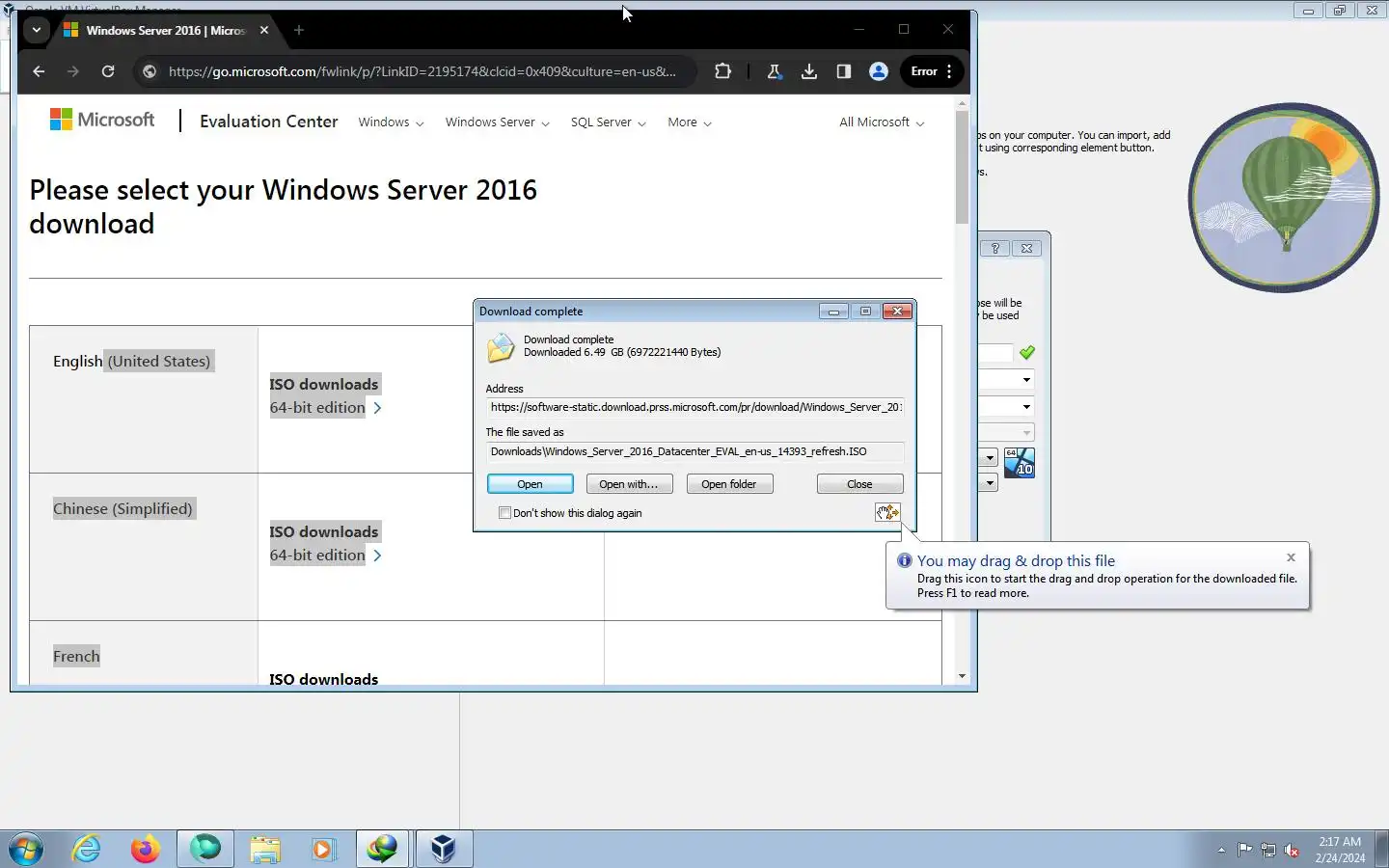Viewport: 1389px width, 868px height.
Task: Expand the More navigation menu
Action: coord(689,122)
